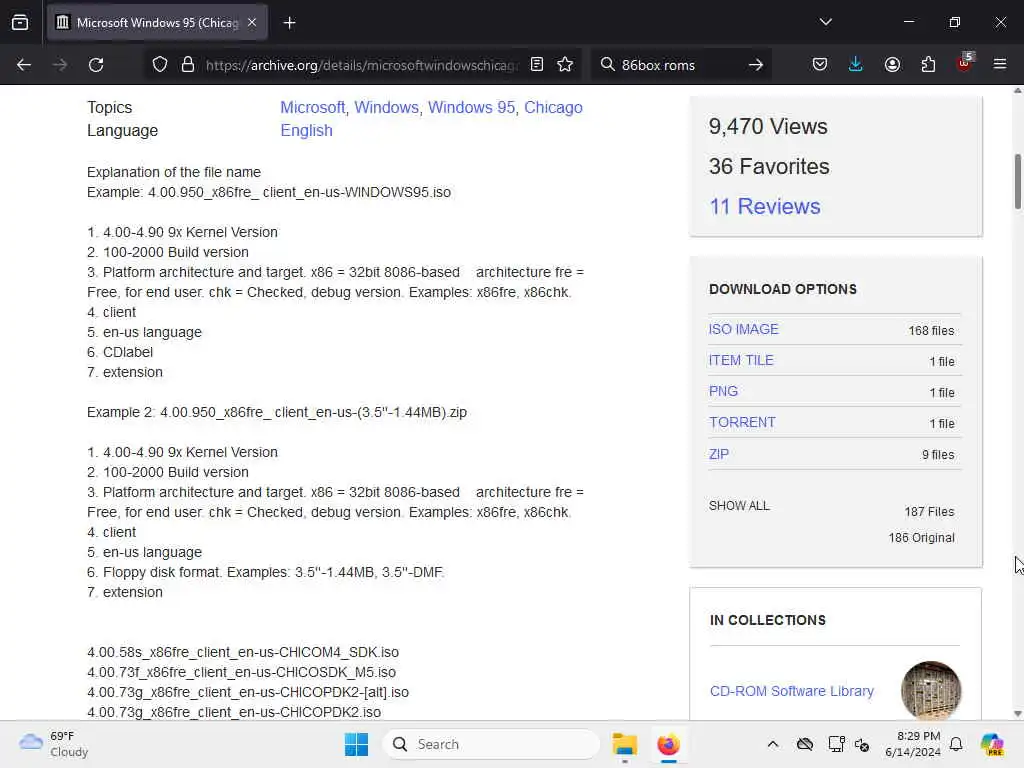Open the notification bell

tap(956, 744)
